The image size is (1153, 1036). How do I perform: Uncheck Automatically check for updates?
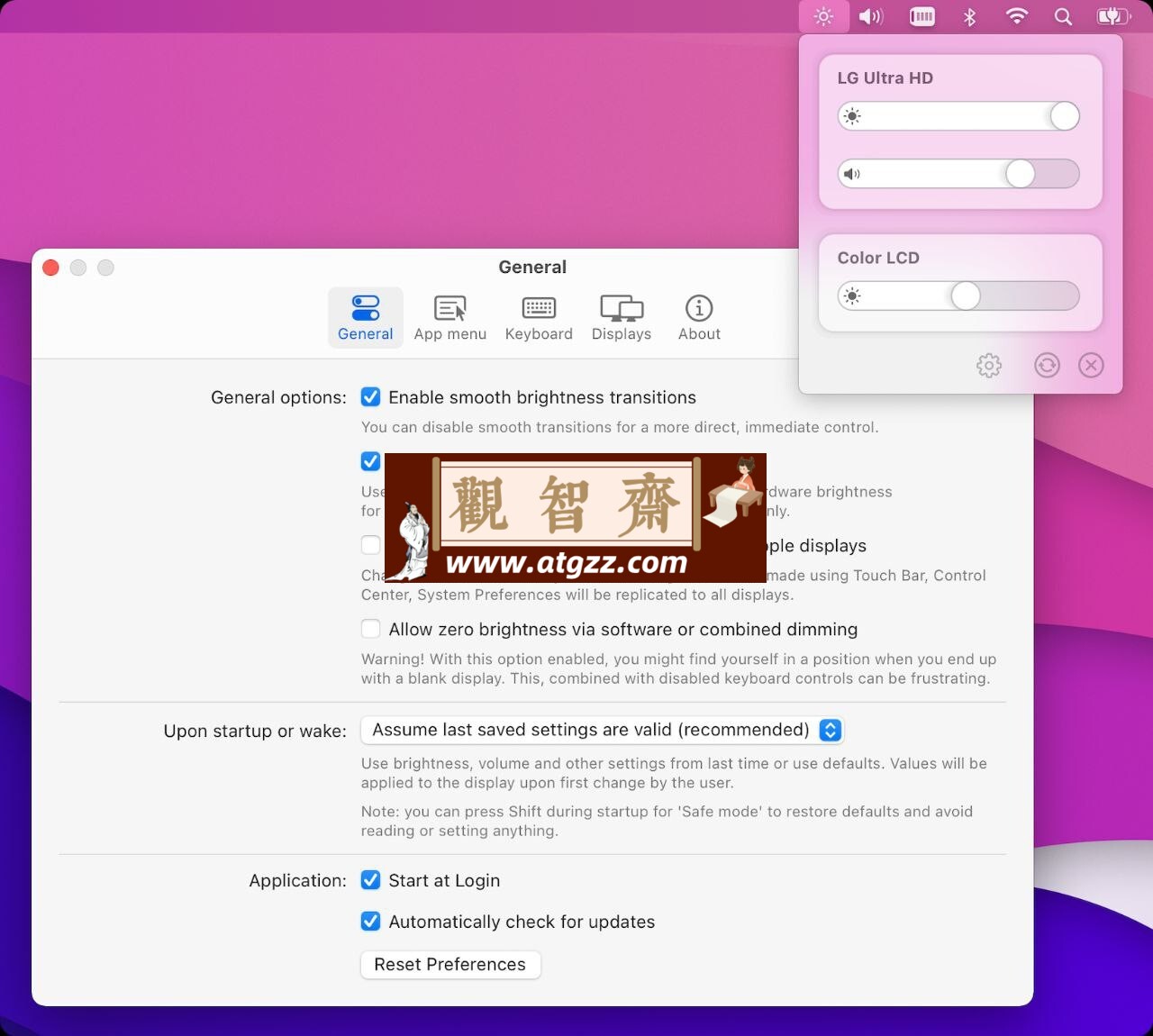[370, 921]
